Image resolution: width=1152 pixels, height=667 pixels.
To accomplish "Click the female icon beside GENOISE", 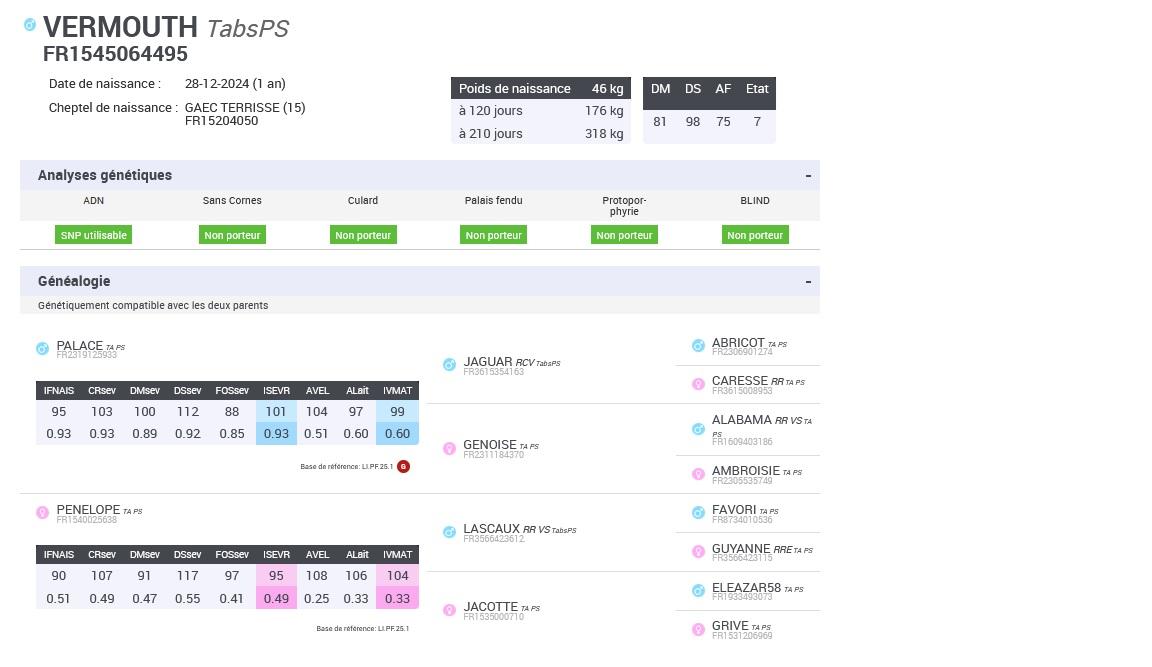I will coord(449,448).
